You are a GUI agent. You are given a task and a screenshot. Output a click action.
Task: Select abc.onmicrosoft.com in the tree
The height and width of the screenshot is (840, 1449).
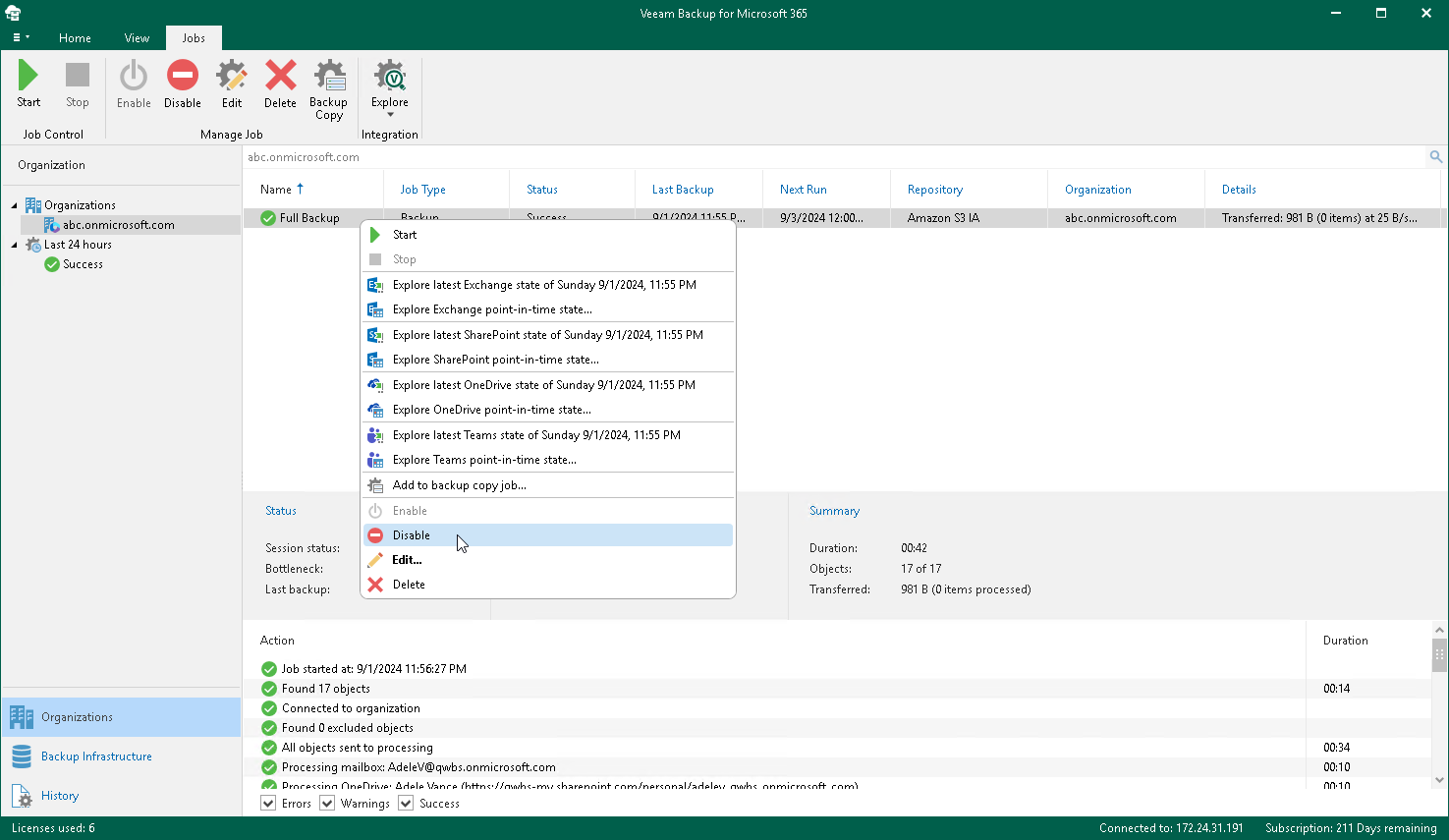pyautogui.click(x=119, y=225)
